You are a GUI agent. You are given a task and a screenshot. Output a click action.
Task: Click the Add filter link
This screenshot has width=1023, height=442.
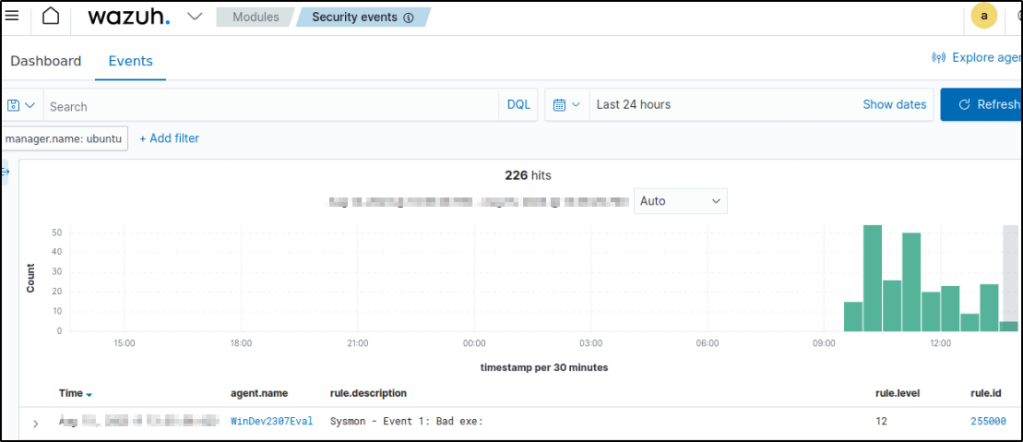point(169,138)
